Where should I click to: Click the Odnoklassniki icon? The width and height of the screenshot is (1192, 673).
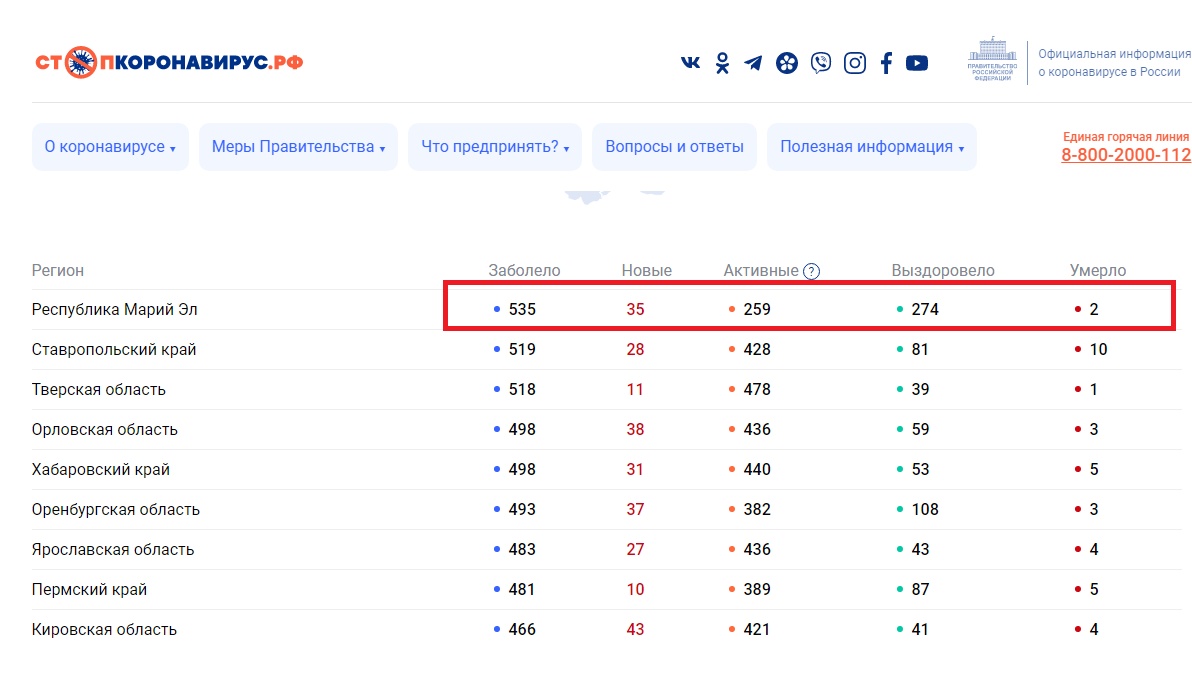[x=722, y=63]
